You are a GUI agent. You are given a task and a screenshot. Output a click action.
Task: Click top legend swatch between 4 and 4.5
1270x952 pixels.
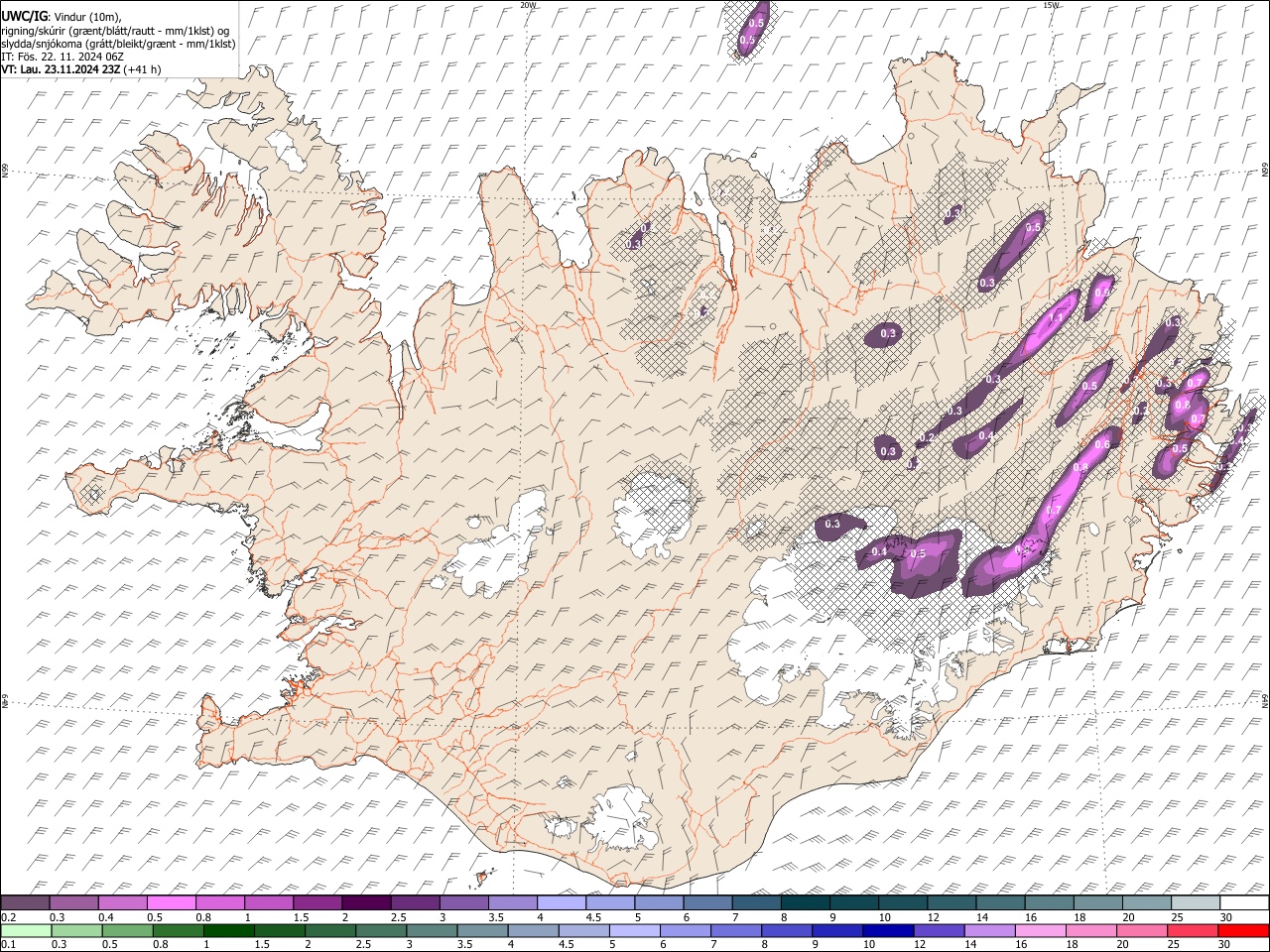click(561, 903)
